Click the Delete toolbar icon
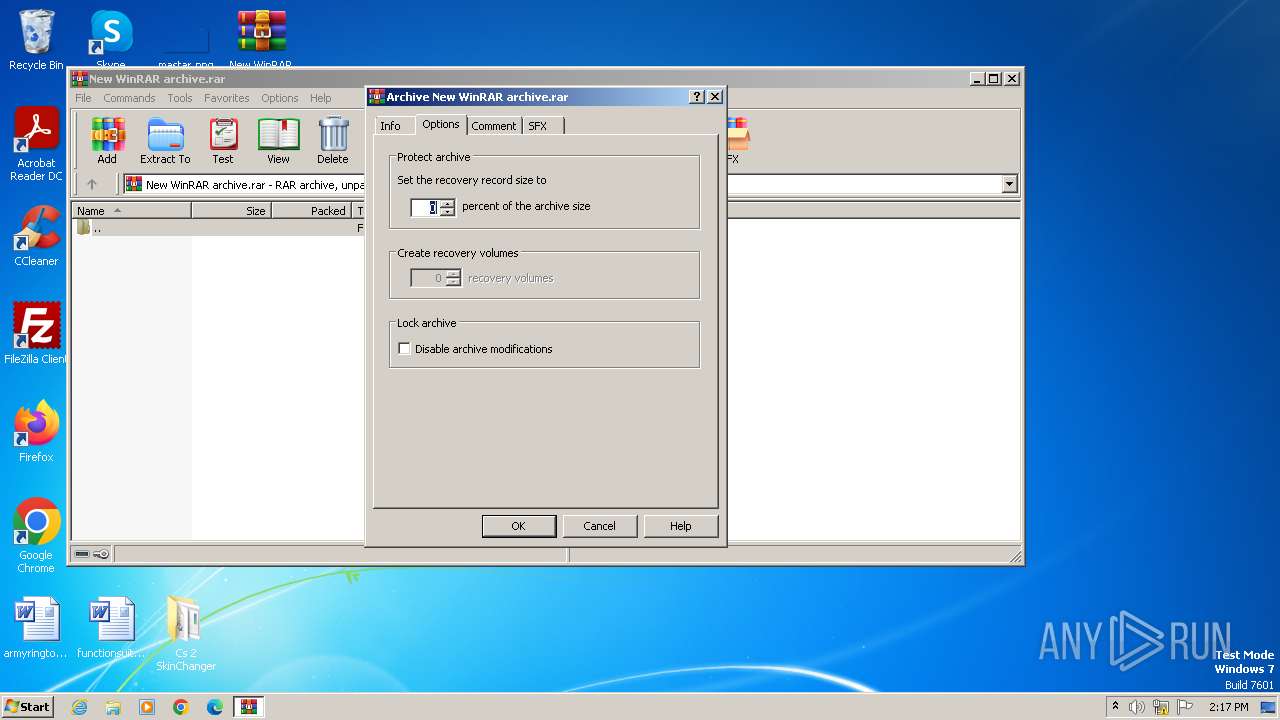 click(333, 141)
